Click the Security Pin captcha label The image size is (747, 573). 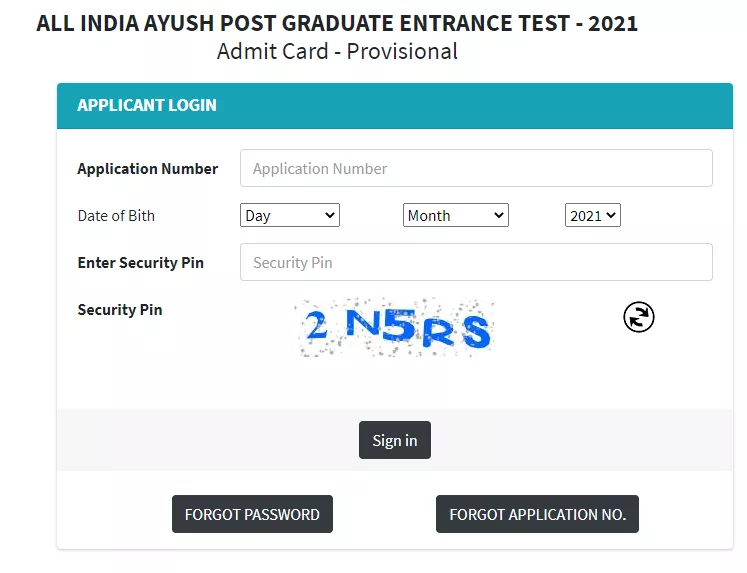click(x=120, y=310)
